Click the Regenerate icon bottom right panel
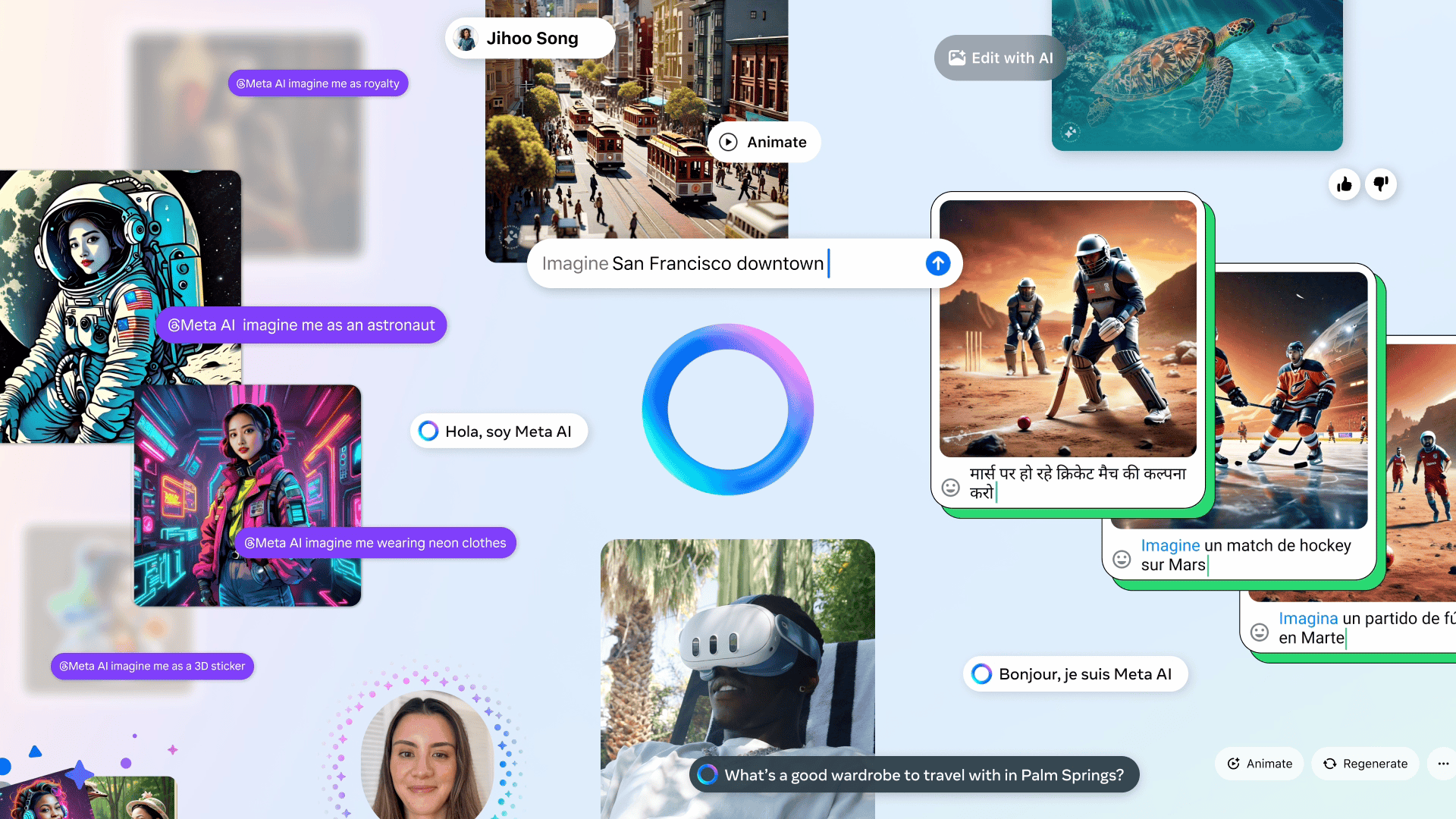The image size is (1456, 819). 1330,763
